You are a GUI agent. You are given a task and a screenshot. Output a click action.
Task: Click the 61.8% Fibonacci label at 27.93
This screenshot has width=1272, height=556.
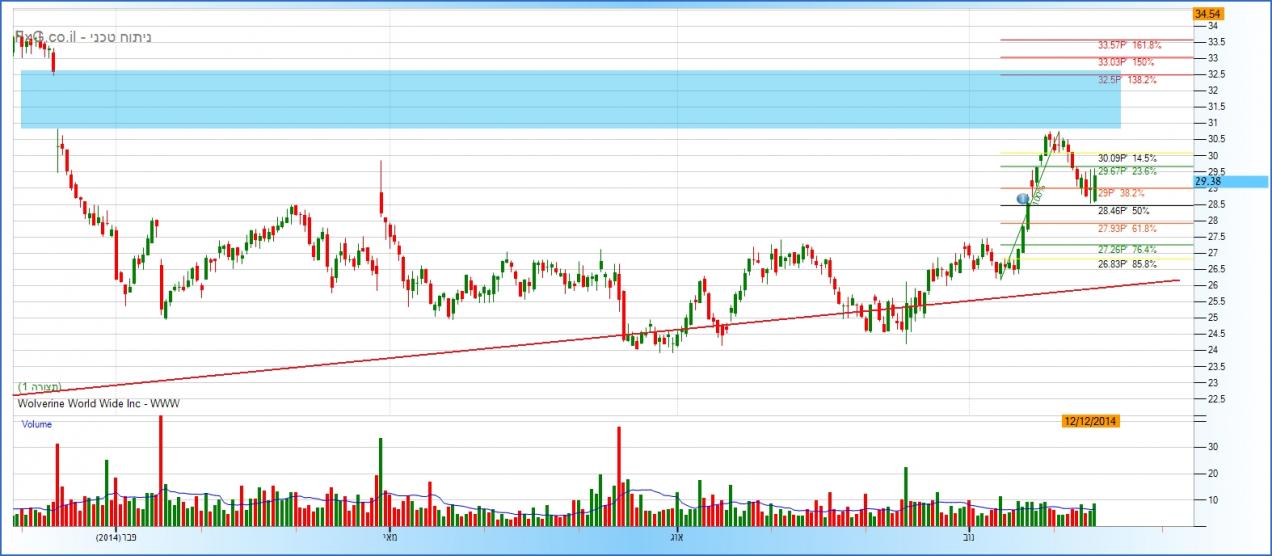[1127, 228]
